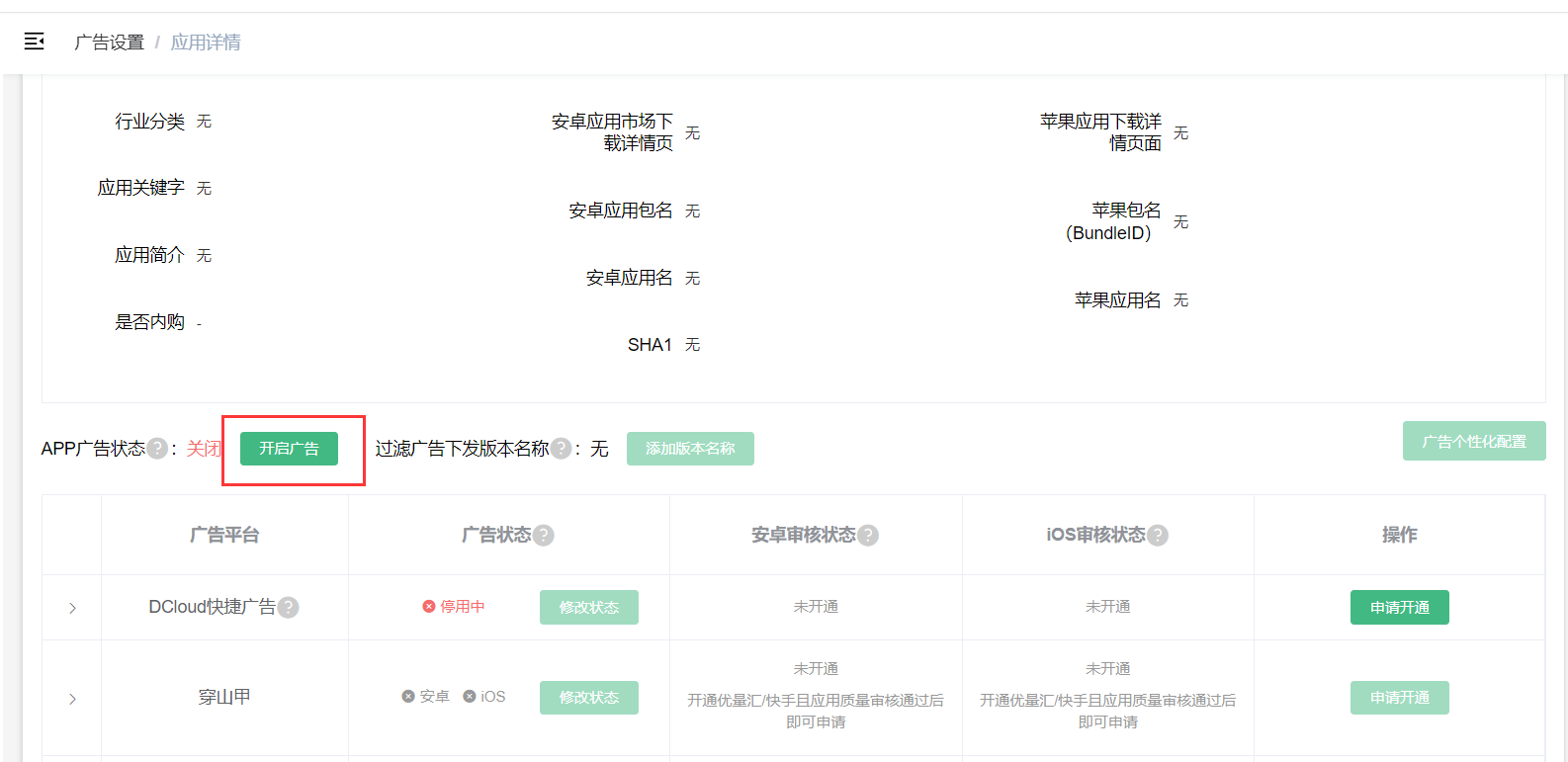Click 修改状态 in DCloud快捷广告 row
Screen dimensions: 1568x762
click(x=589, y=607)
